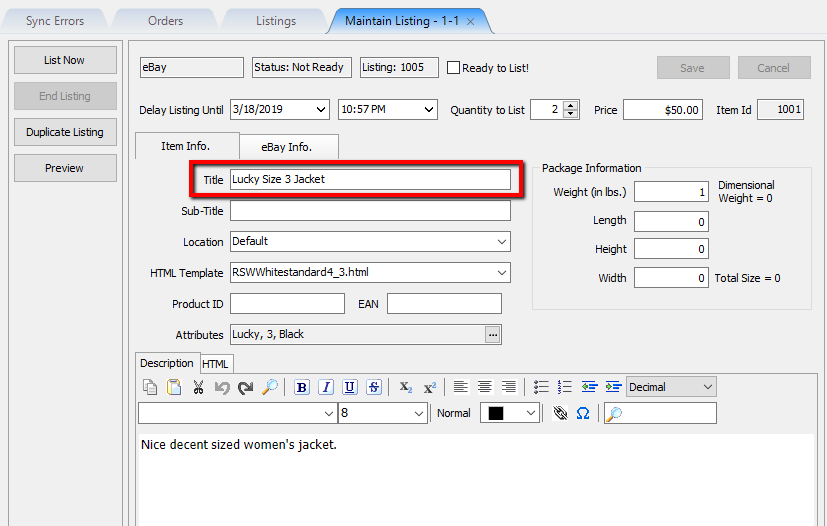
Task: Click the Product ID field
Action: click(287, 304)
